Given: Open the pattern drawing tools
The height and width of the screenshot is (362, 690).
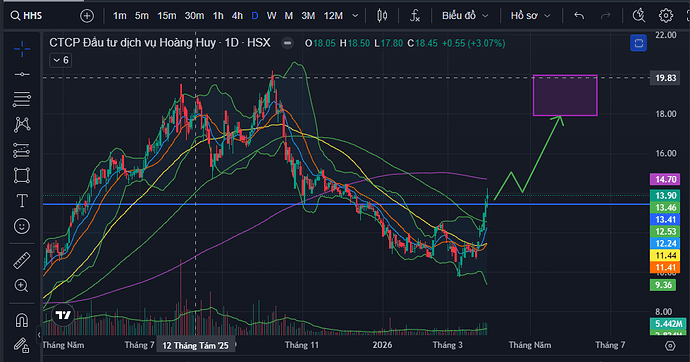Looking at the screenshot, I should click(x=22, y=124).
